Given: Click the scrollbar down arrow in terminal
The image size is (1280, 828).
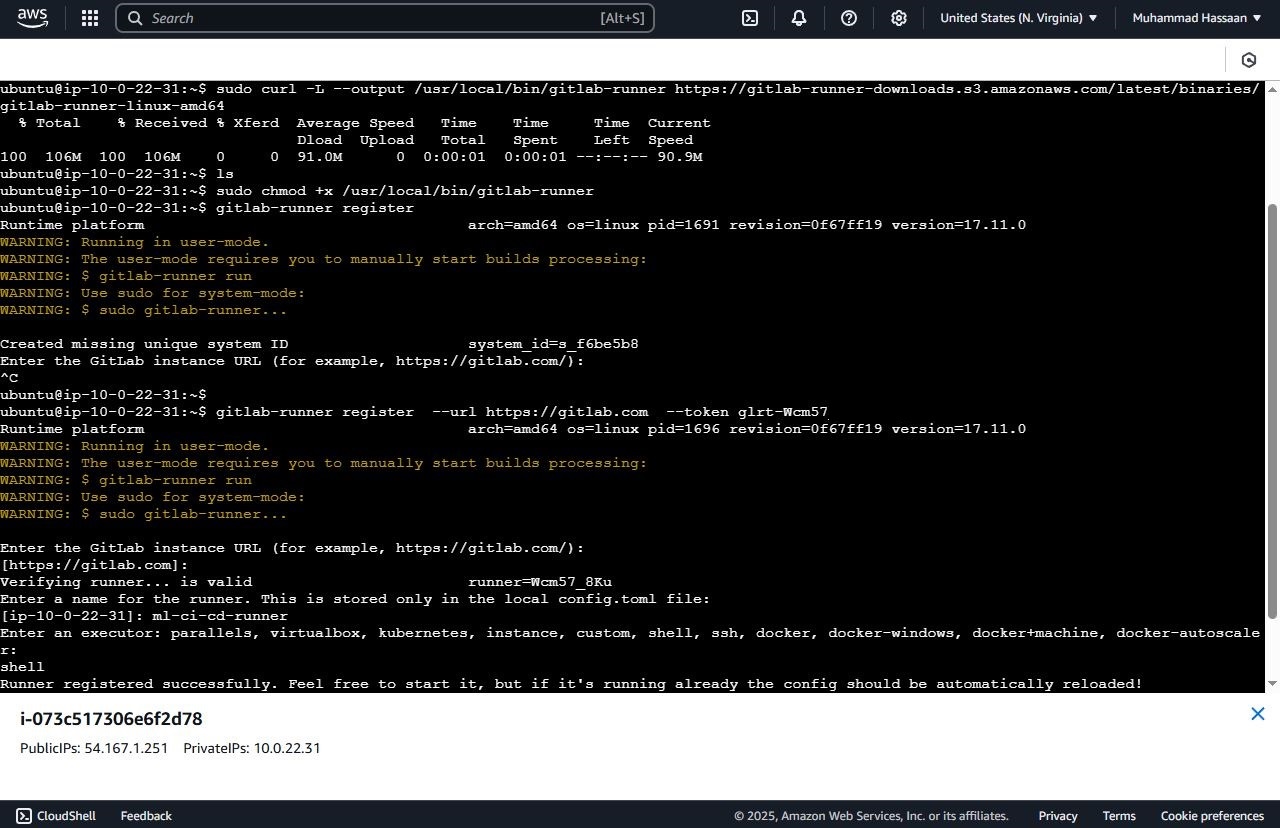Looking at the screenshot, I should pos(1273,684).
